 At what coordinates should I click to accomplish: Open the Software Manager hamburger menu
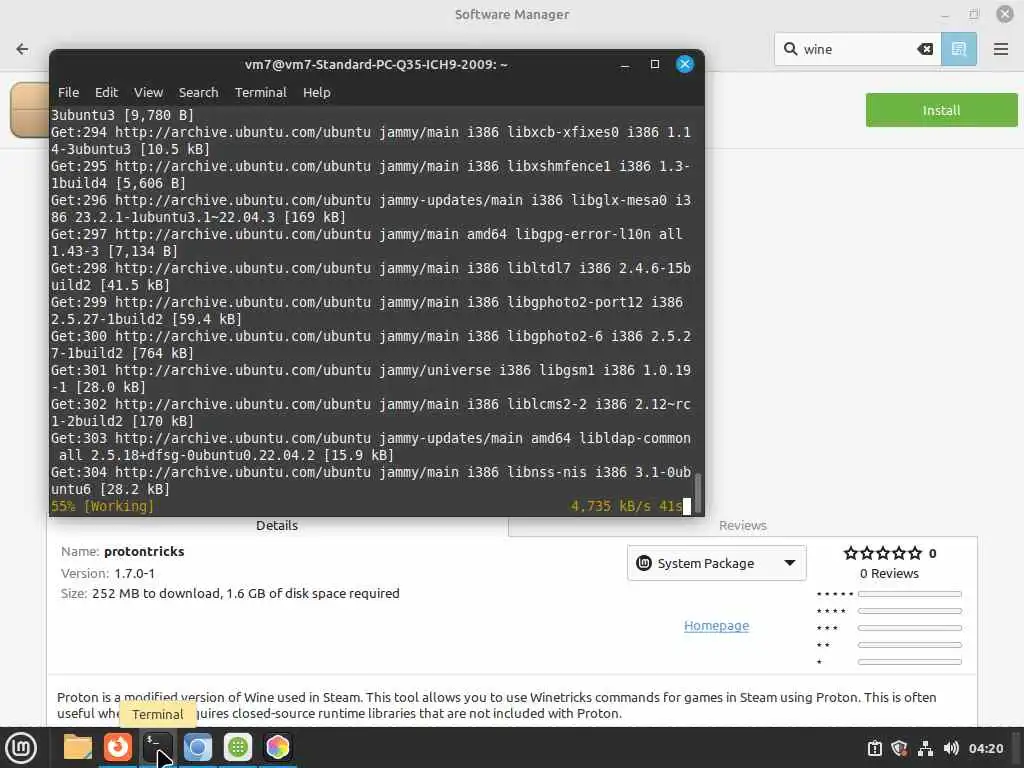click(x=1000, y=49)
